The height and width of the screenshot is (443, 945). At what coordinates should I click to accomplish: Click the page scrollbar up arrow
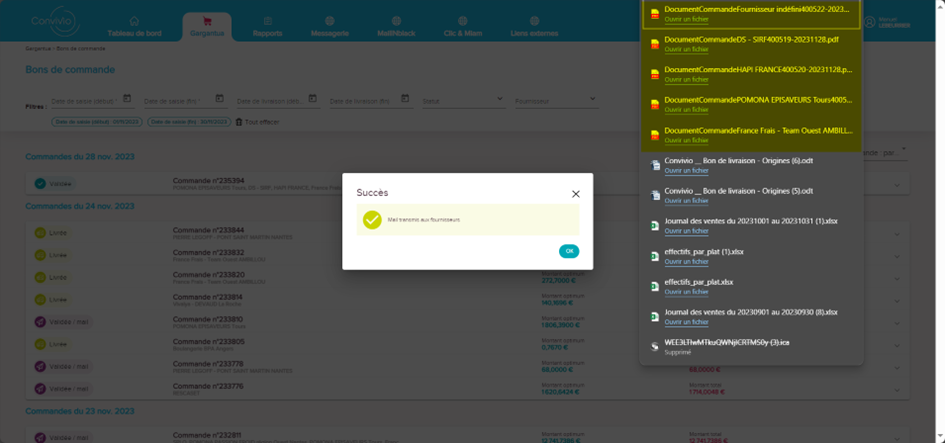click(x=940, y=4)
